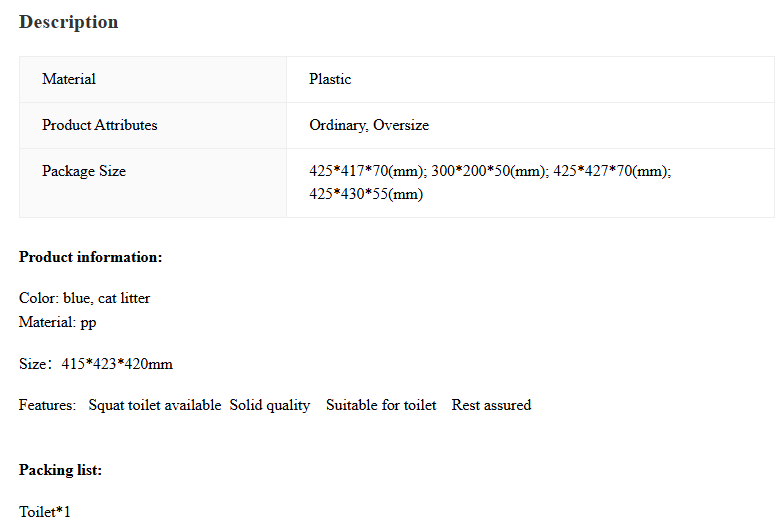Click the Features label
Viewport: 780px width, 530px height.
coord(47,405)
